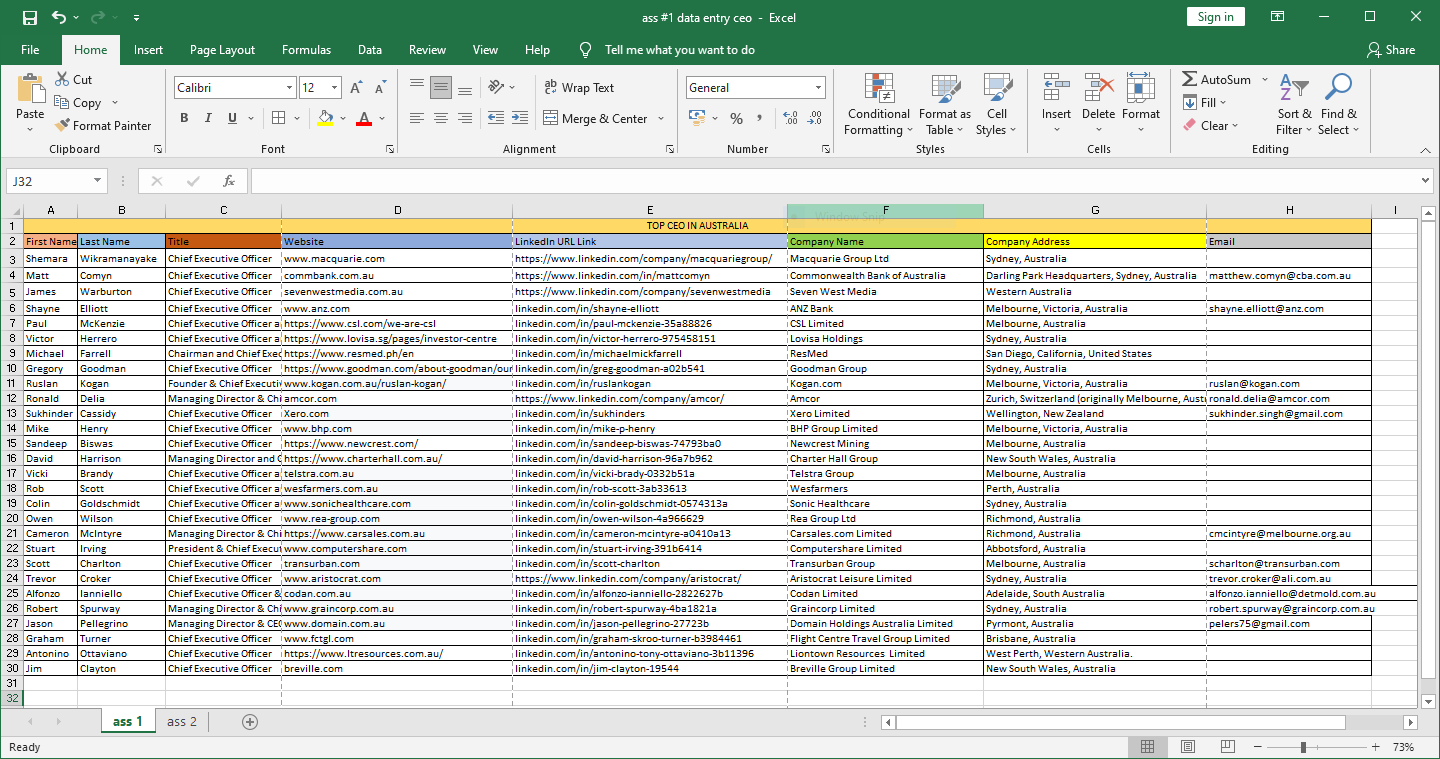The image size is (1440, 759).
Task: Toggle Bold formatting
Action: [184, 118]
